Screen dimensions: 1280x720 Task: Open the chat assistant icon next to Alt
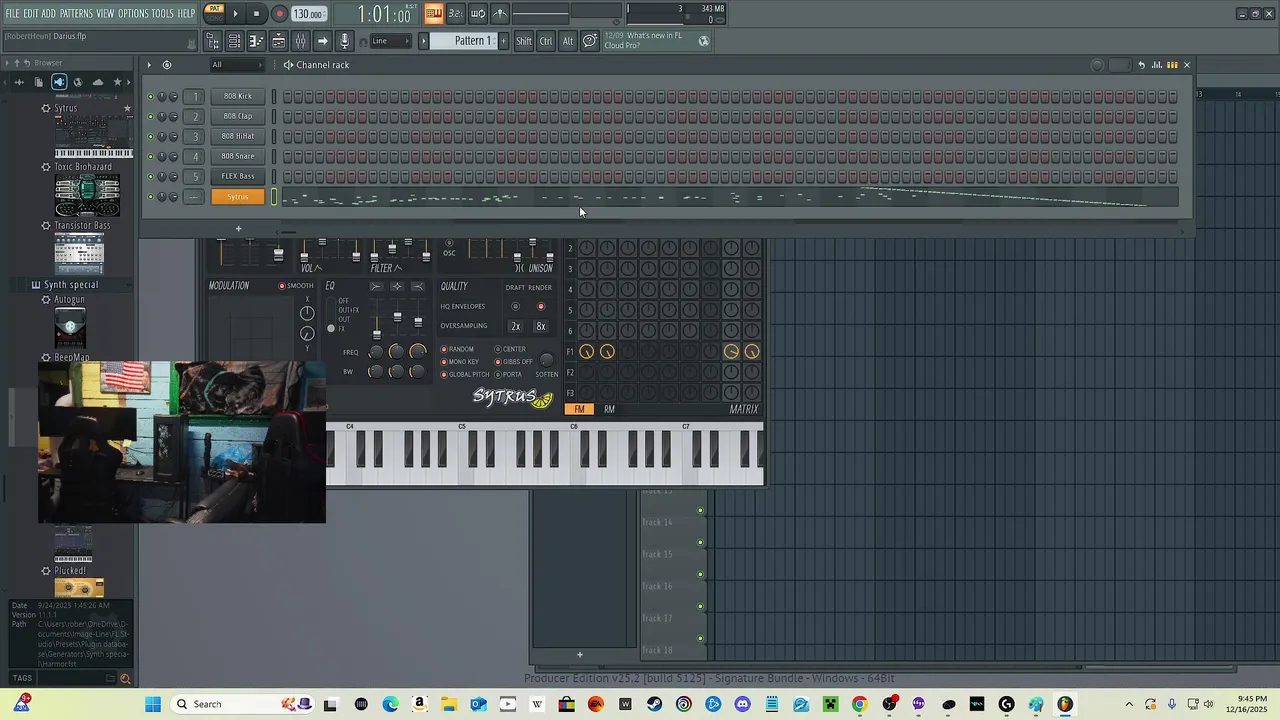[x=590, y=41]
